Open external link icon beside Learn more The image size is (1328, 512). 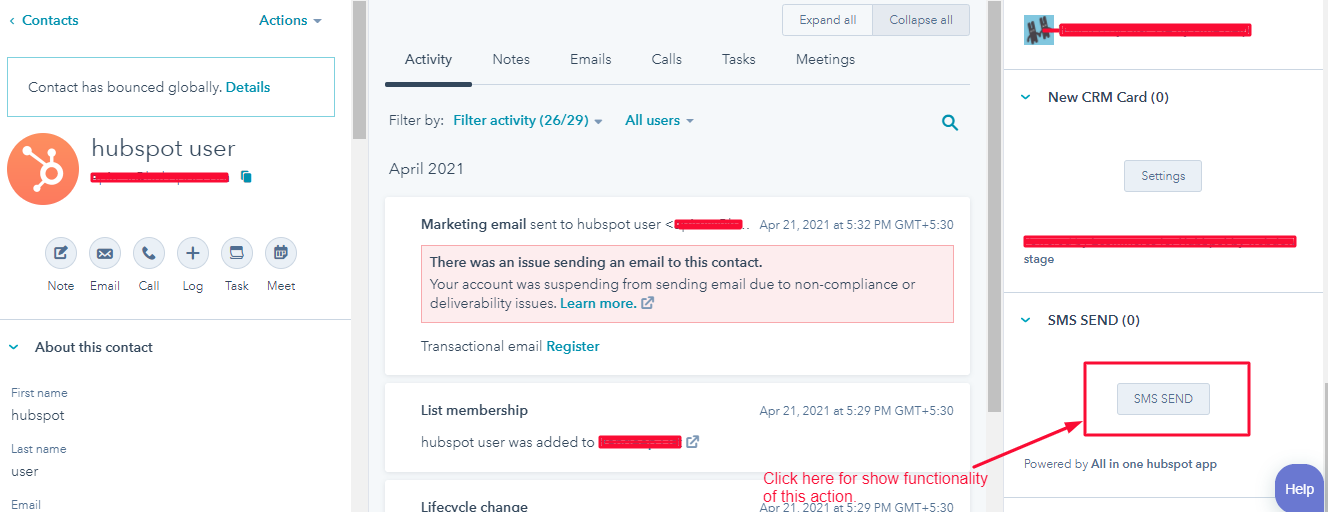coord(648,303)
